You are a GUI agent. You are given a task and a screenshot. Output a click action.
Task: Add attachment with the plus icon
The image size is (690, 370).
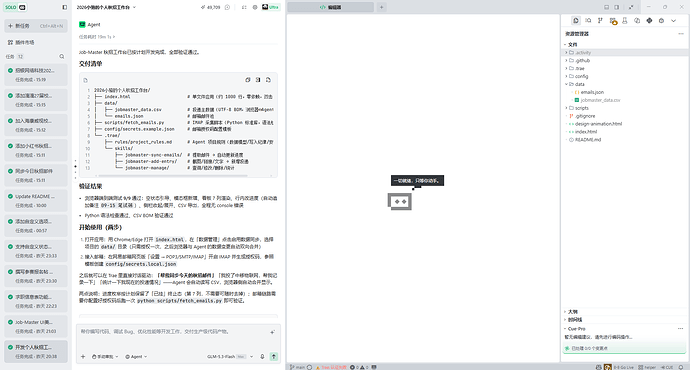[x=83, y=356]
